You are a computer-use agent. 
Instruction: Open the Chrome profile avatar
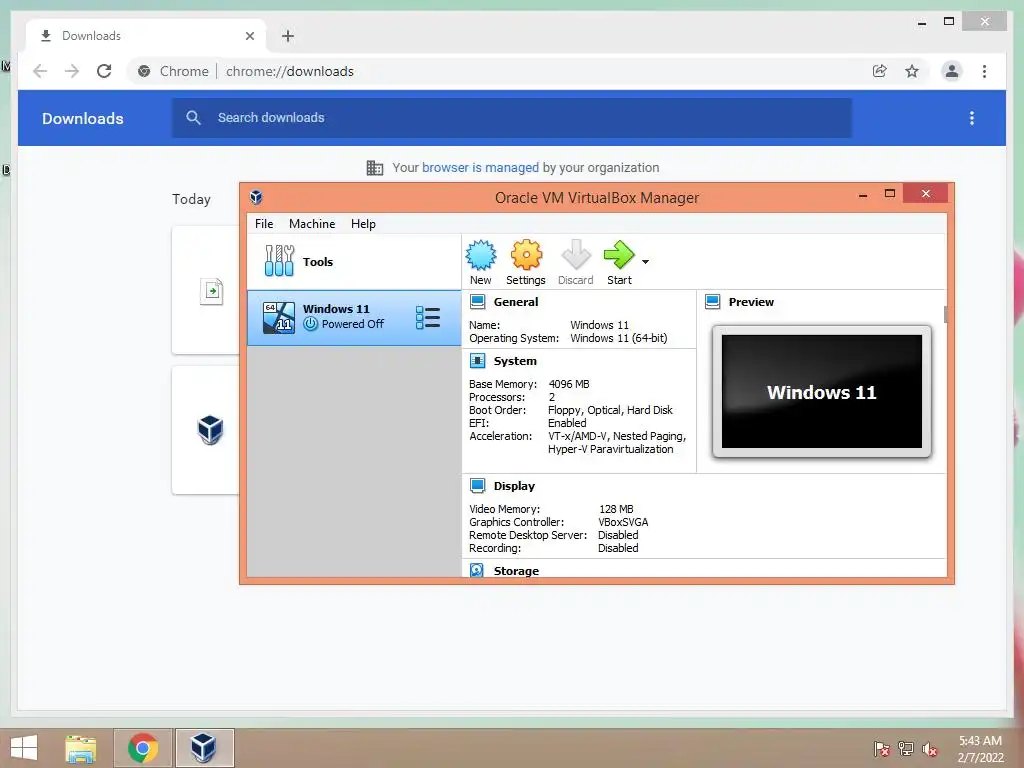tap(952, 71)
